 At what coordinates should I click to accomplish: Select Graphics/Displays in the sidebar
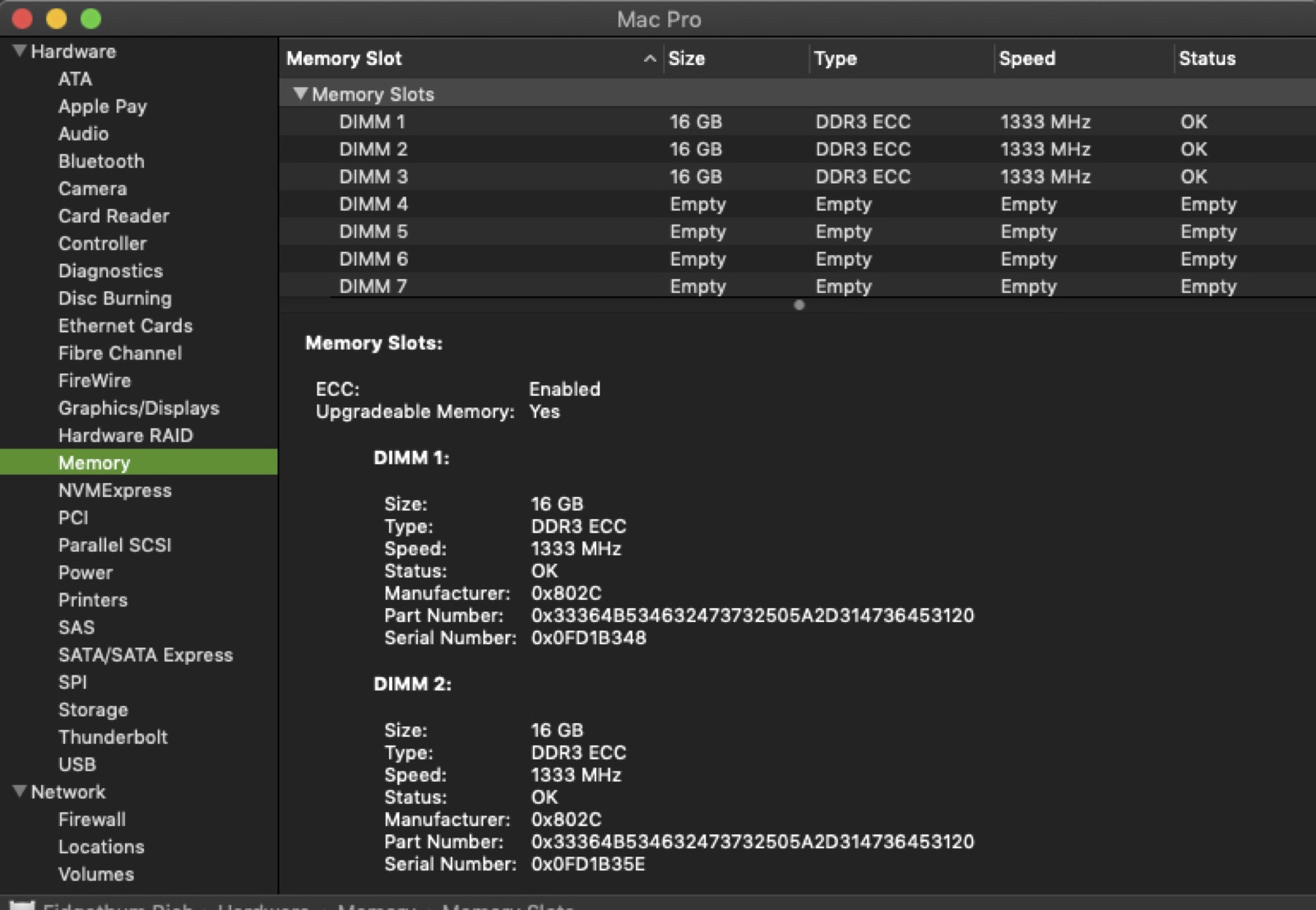[x=139, y=408]
